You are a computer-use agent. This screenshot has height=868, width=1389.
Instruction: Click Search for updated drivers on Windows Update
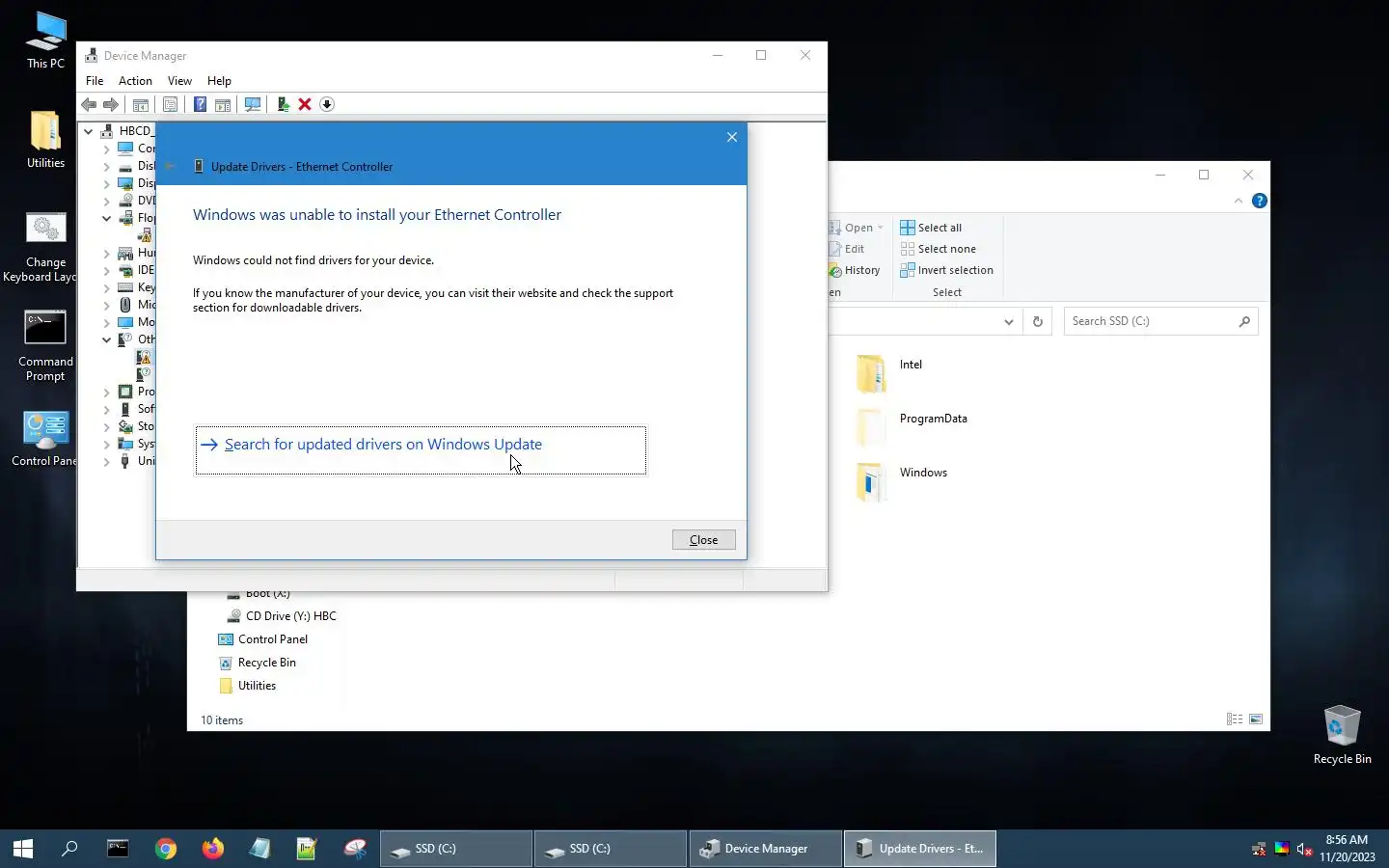point(421,450)
